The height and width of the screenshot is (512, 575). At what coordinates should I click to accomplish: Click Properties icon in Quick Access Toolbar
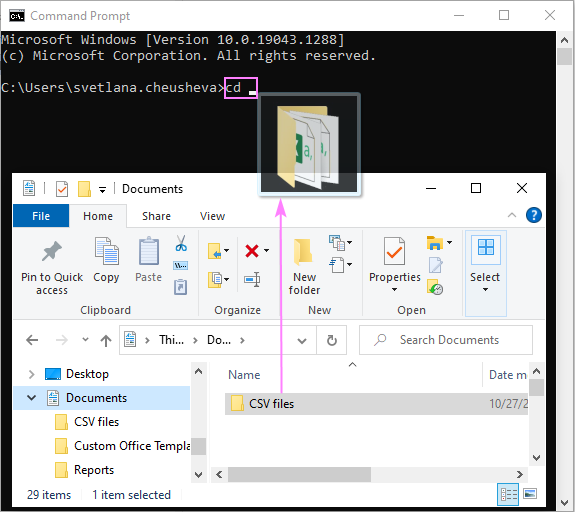(x=62, y=189)
